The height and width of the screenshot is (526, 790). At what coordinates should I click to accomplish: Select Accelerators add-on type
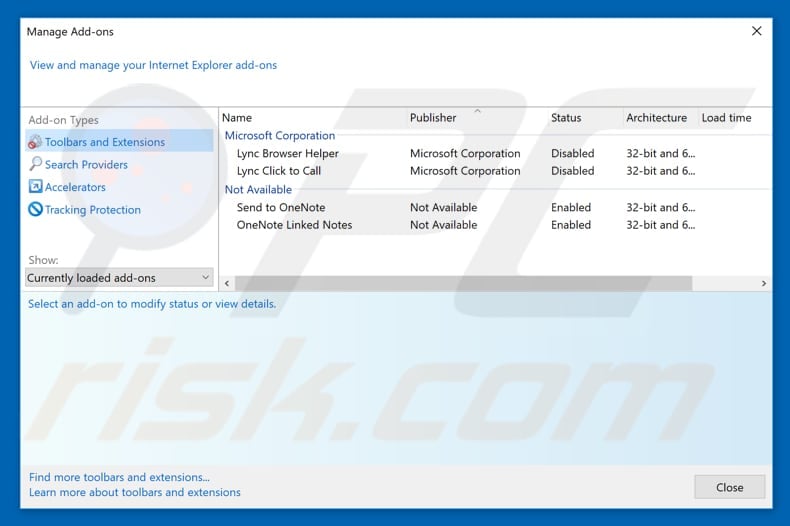(x=75, y=187)
